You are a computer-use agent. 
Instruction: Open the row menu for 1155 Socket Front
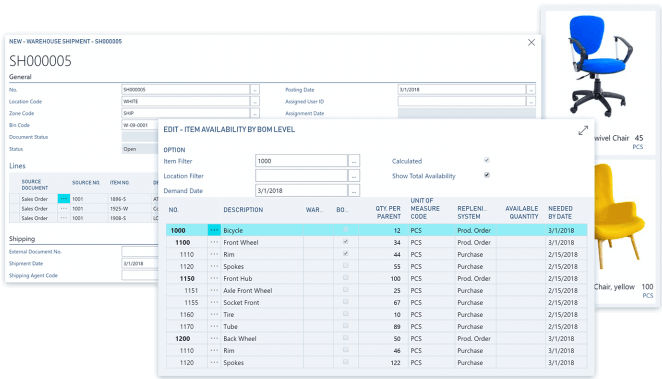pos(214,303)
